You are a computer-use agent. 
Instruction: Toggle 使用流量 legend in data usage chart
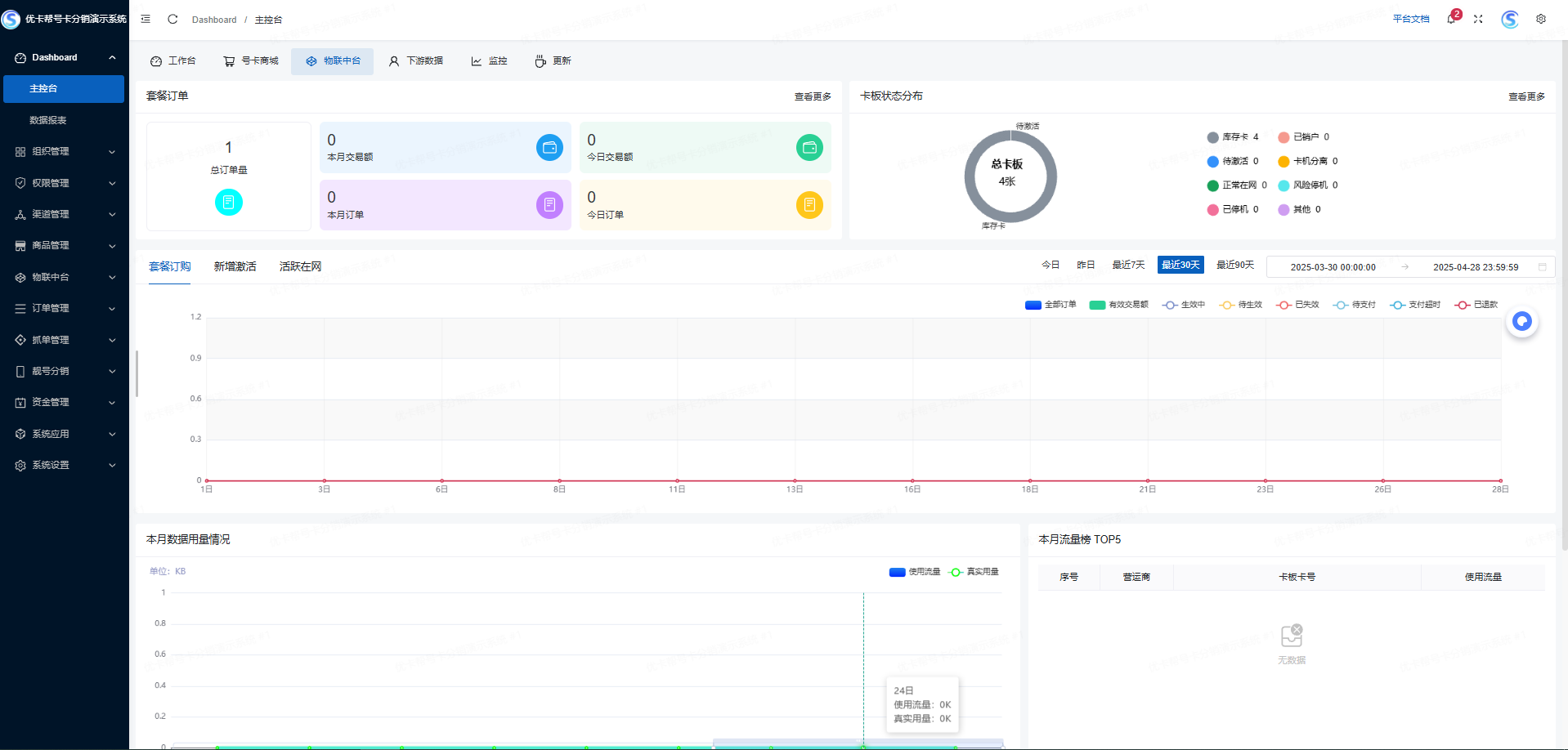pos(915,572)
